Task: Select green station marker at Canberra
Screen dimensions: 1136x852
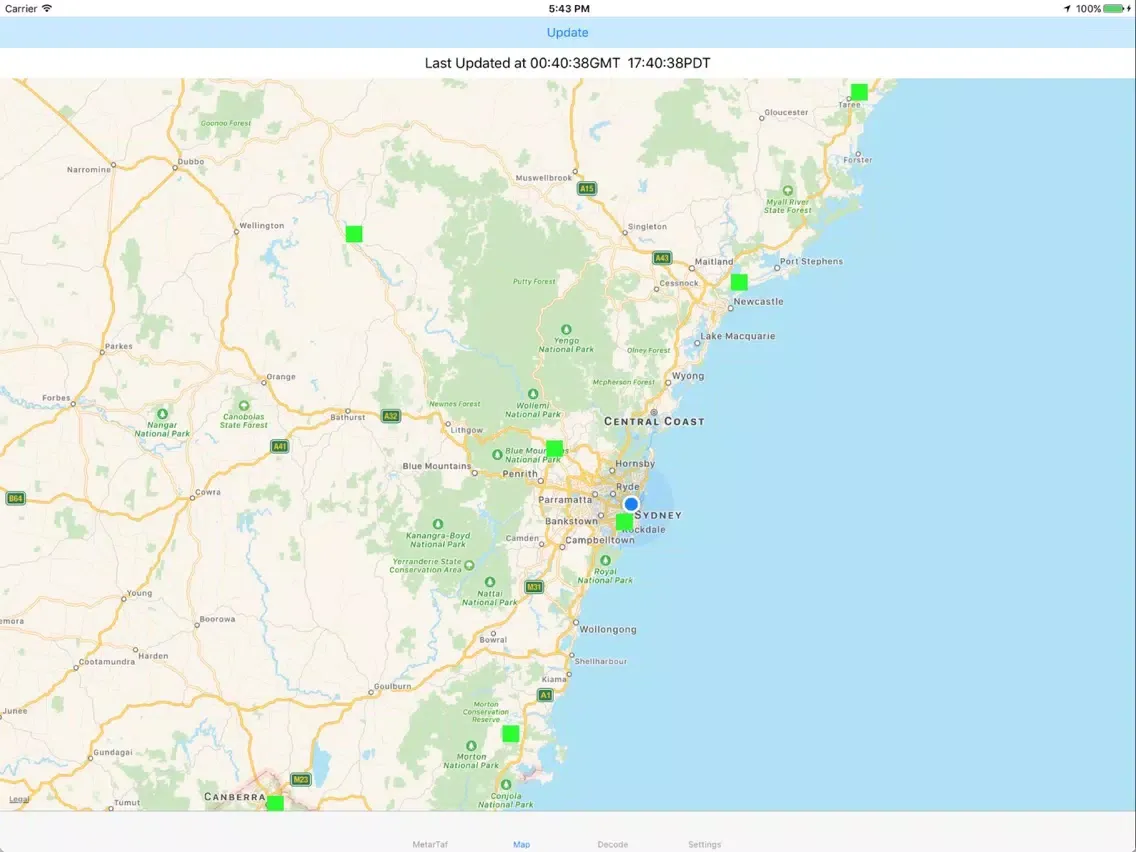Action: tap(275, 803)
